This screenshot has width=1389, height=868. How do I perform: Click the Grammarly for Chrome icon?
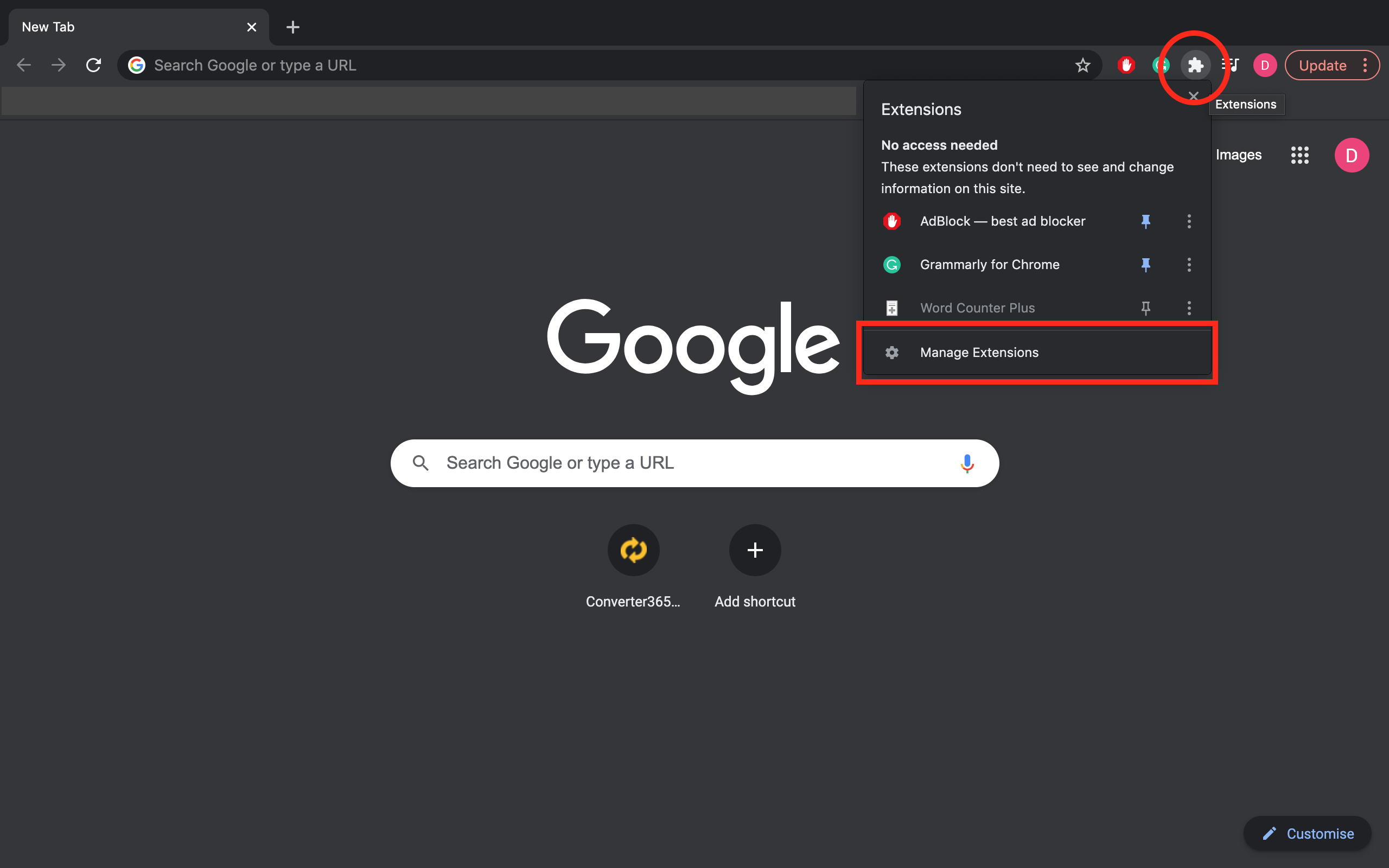click(x=892, y=264)
